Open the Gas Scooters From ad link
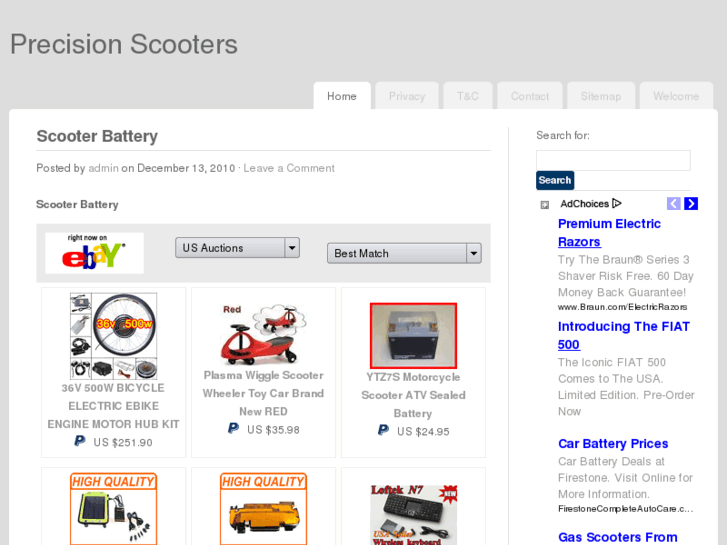Viewport: 727px width, 545px height. click(x=618, y=537)
